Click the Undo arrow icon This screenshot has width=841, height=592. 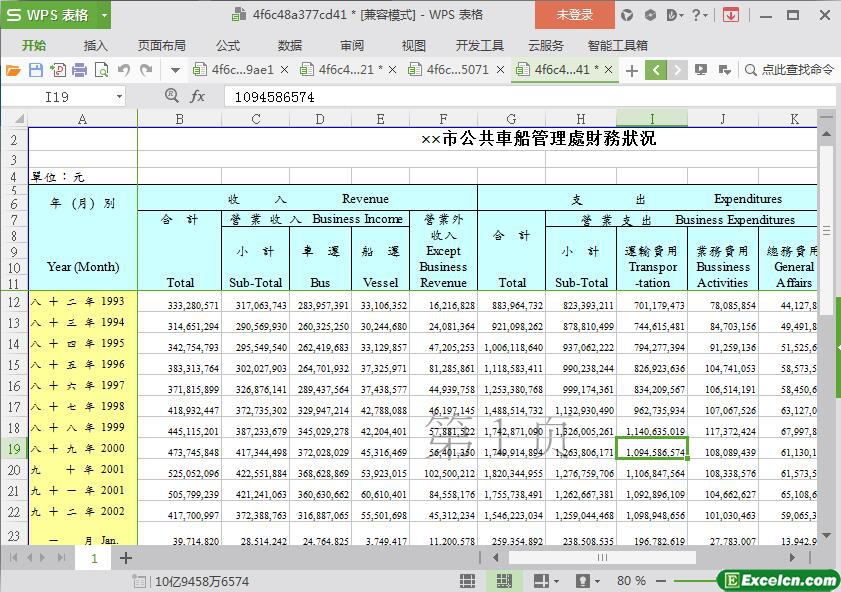[124, 70]
